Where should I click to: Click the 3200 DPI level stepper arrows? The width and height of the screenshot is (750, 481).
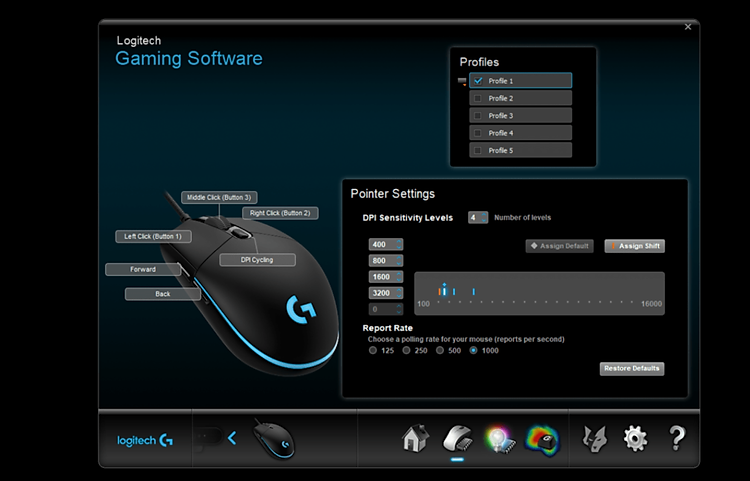pos(398,293)
